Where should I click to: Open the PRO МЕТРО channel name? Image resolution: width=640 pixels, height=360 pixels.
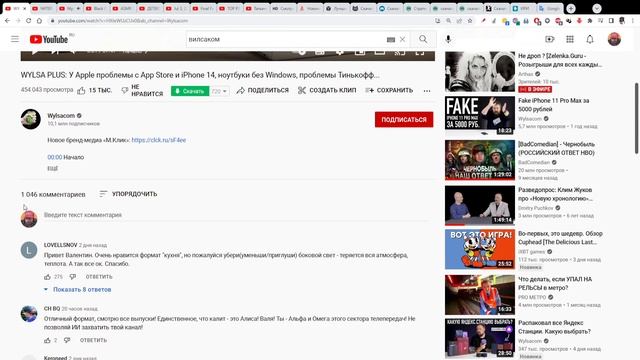pyautogui.click(x=532, y=297)
